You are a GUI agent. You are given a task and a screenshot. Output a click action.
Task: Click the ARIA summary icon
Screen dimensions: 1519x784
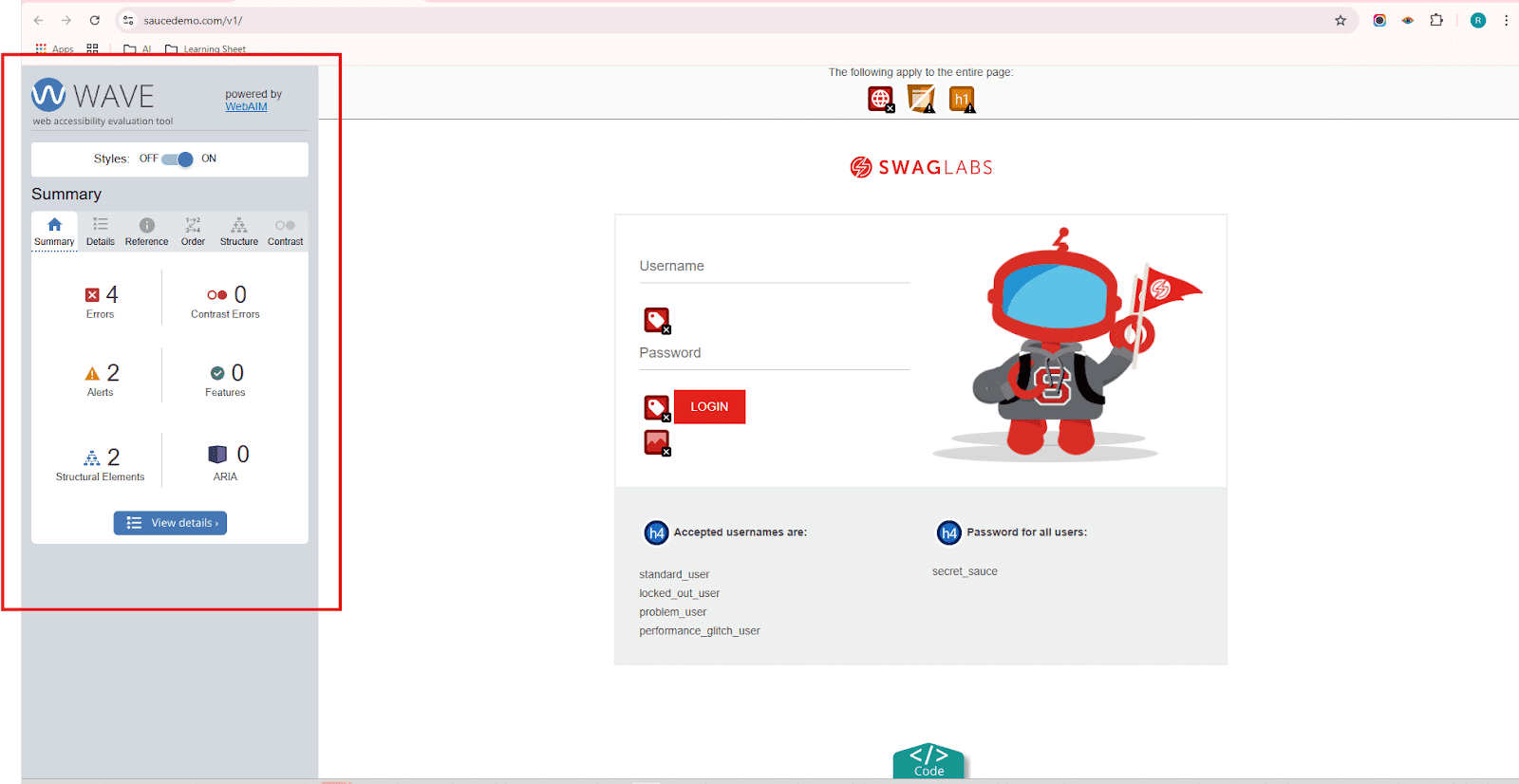click(x=217, y=455)
